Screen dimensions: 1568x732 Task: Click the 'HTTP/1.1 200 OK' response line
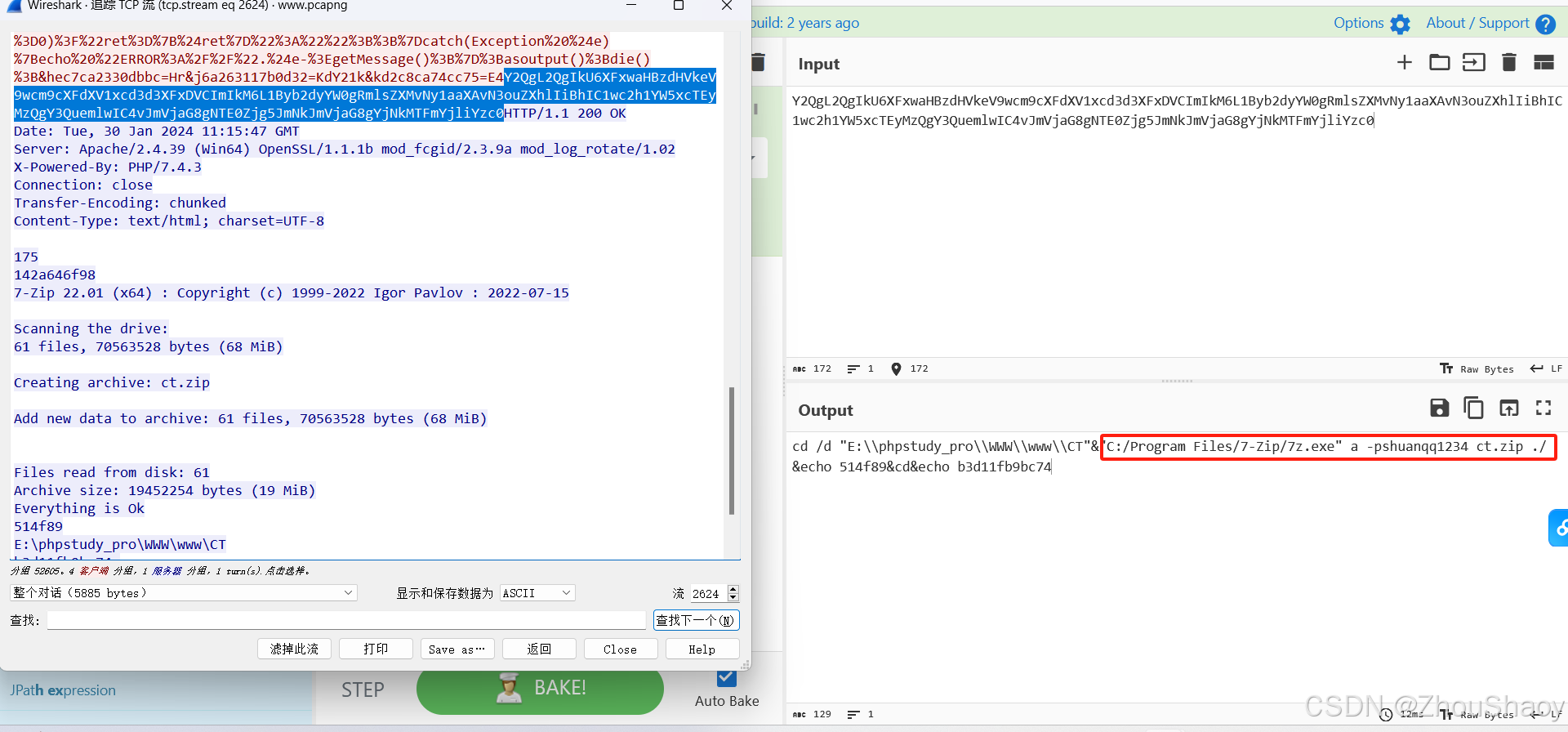pyautogui.click(x=565, y=113)
